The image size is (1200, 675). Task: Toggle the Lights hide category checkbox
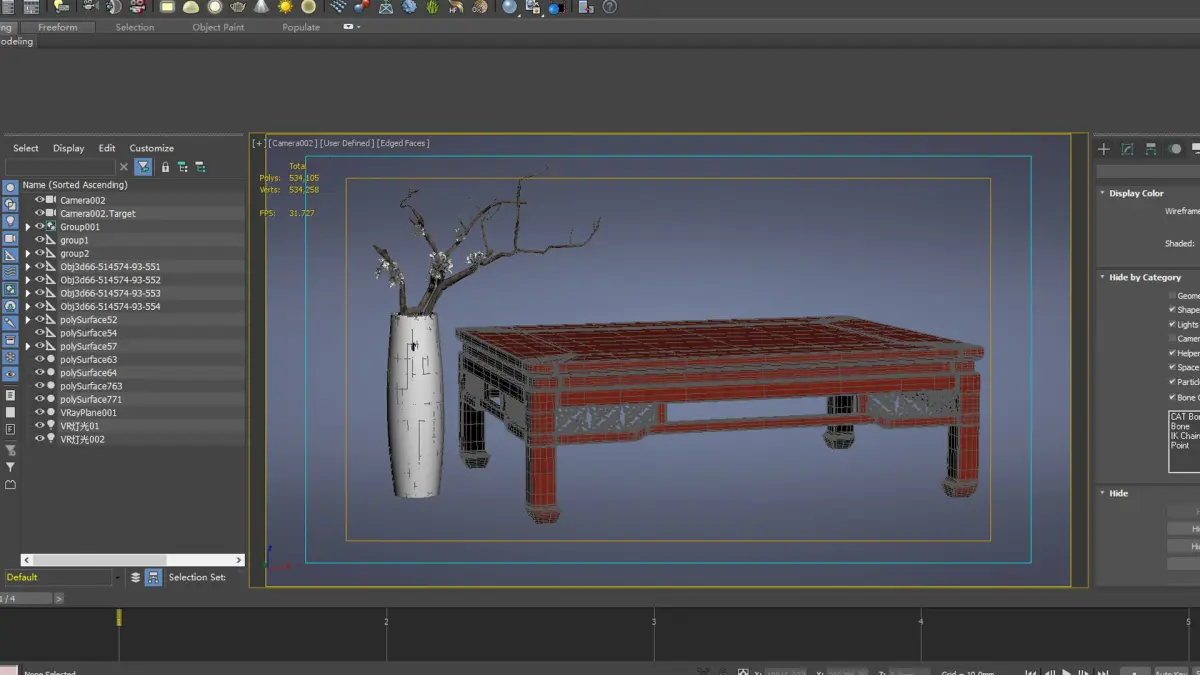1172,324
